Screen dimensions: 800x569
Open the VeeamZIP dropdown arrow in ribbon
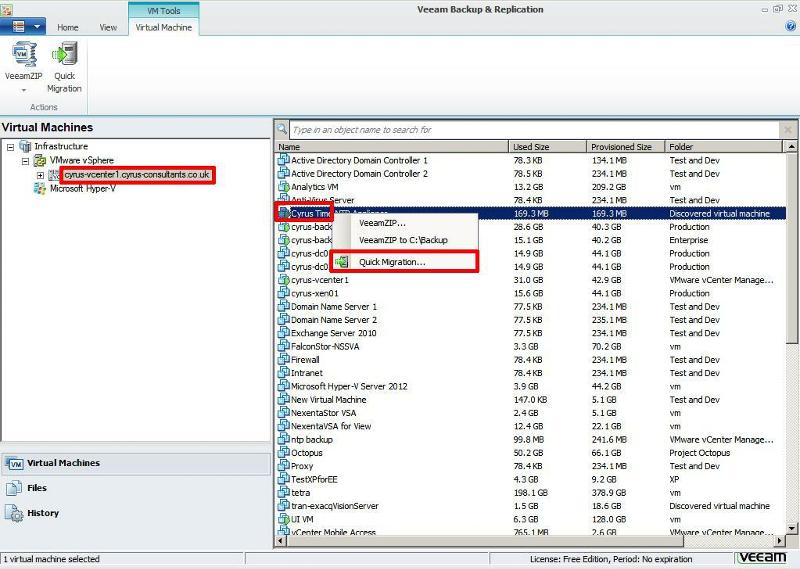point(23,90)
